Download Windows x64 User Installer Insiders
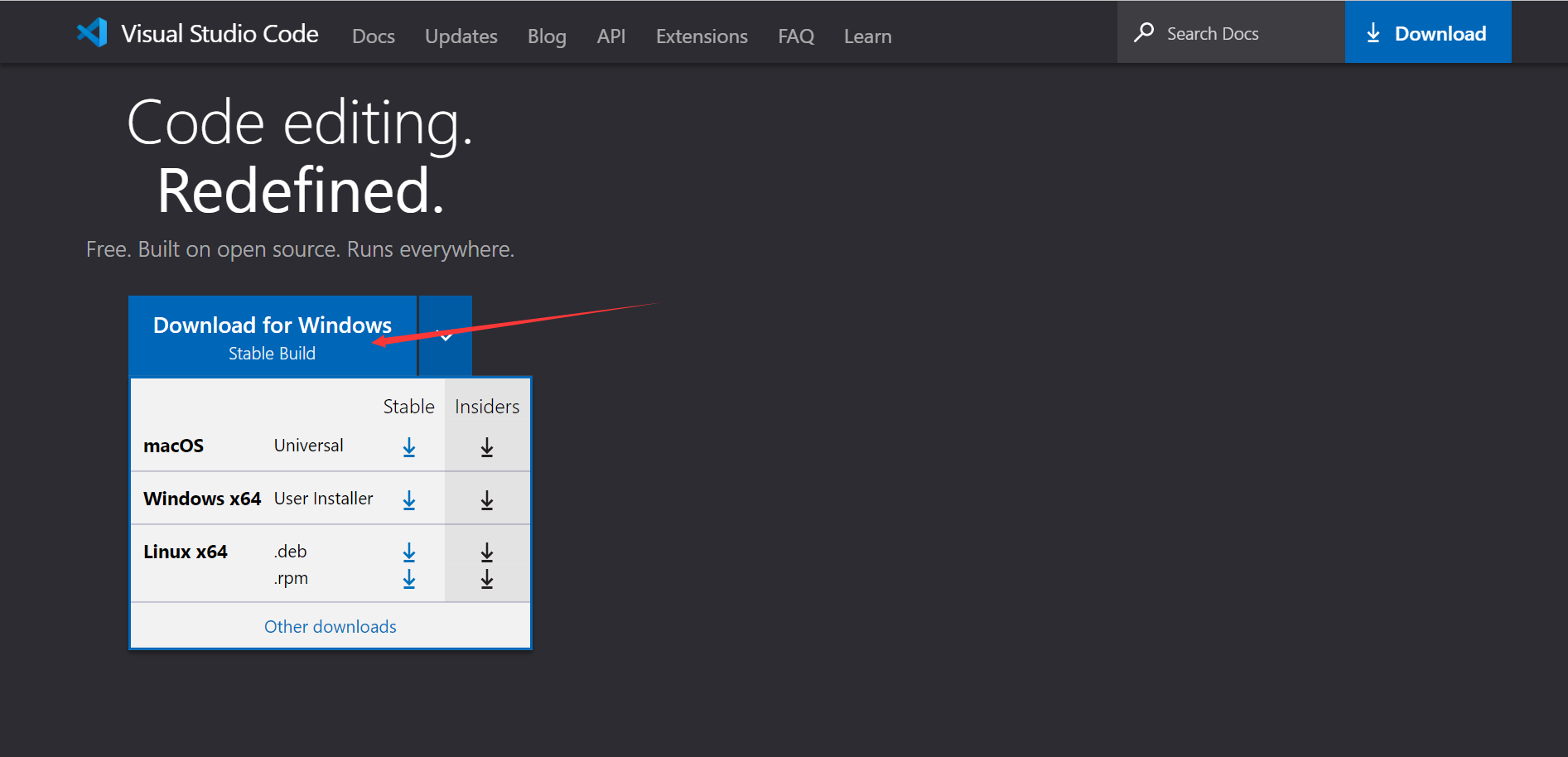The height and width of the screenshot is (757, 1568). 487,500
